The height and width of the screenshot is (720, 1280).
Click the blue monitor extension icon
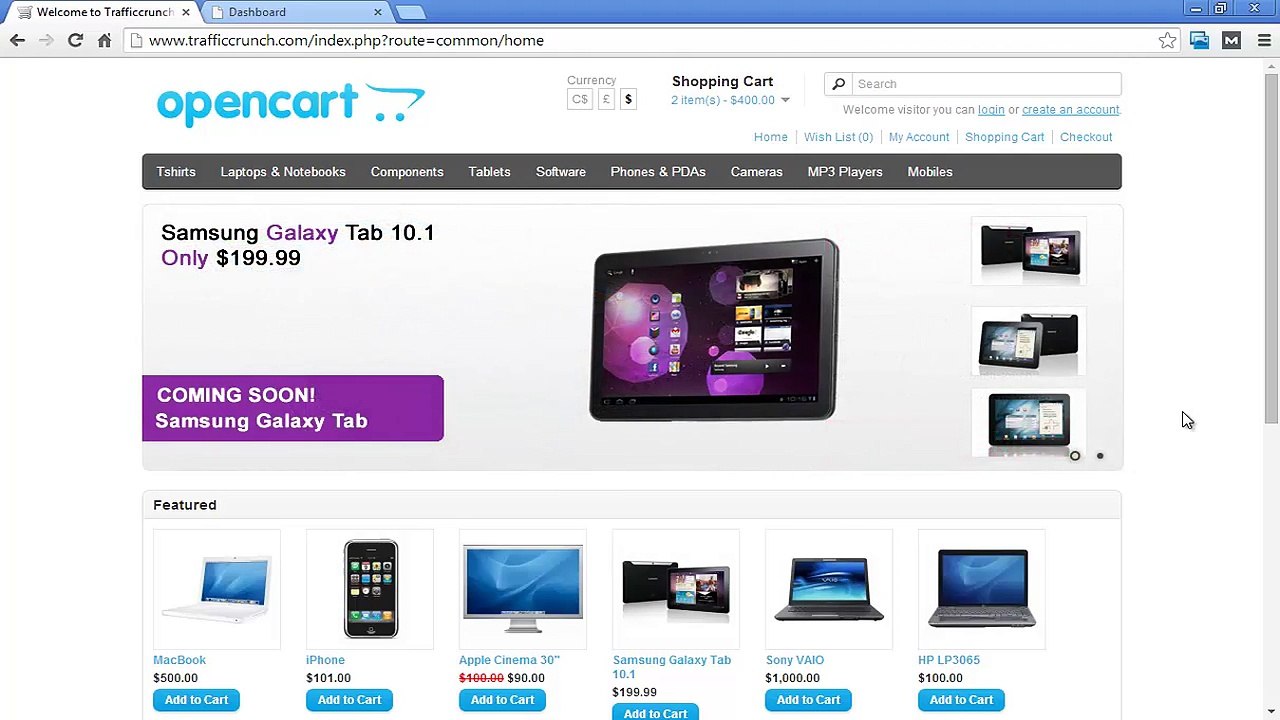tap(1199, 40)
